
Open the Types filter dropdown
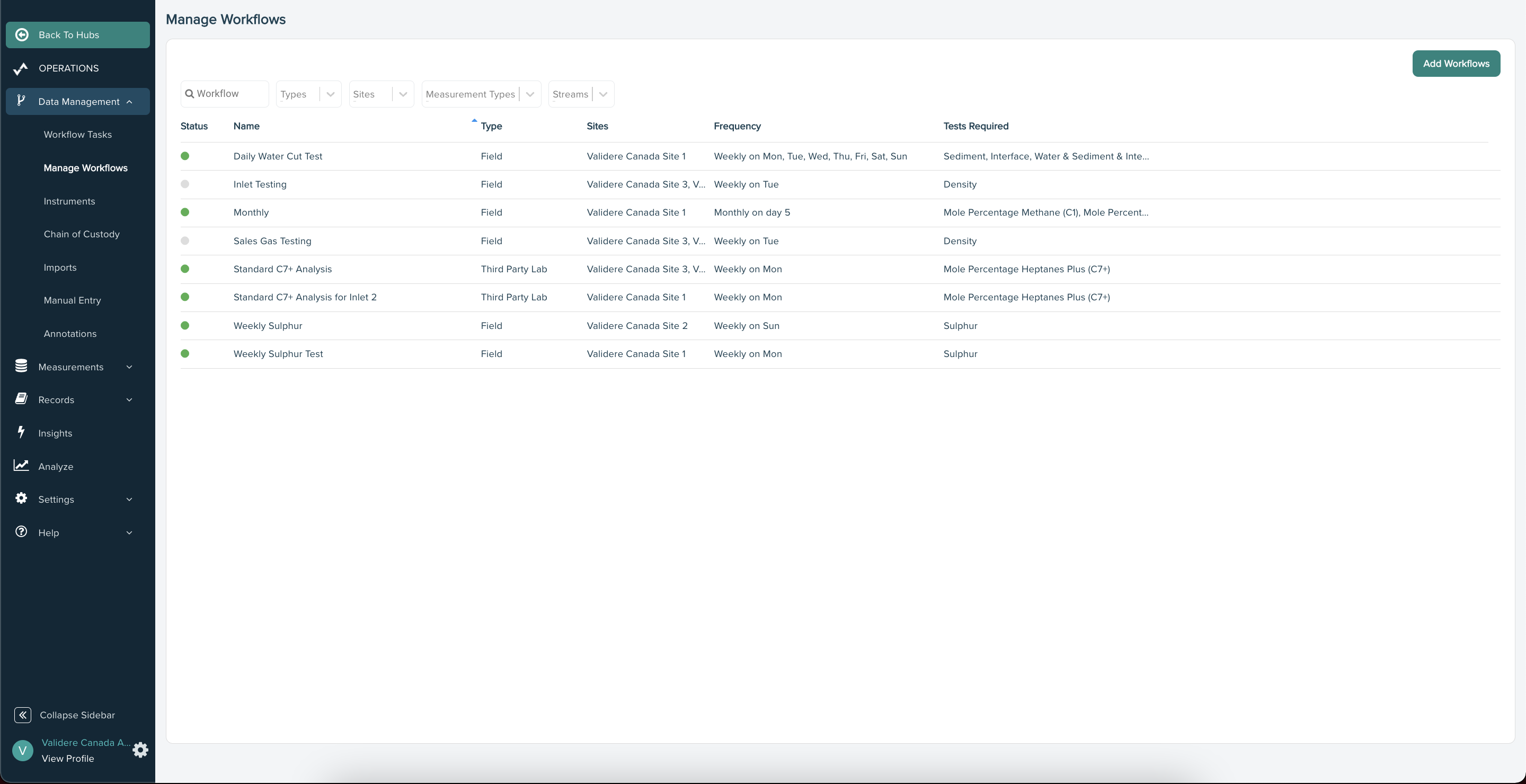[x=330, y=94]
